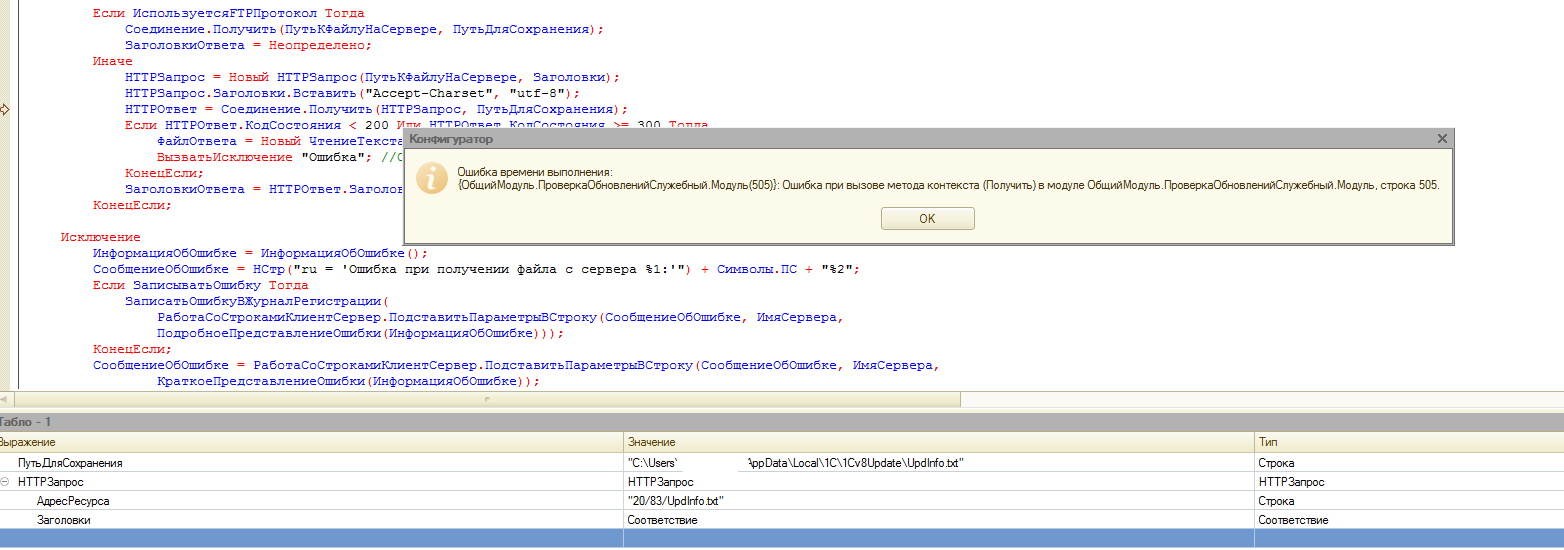1564x550 pixels.
Task: Click the UpdInfo.txt path value cell
Action: click(938, 463)
